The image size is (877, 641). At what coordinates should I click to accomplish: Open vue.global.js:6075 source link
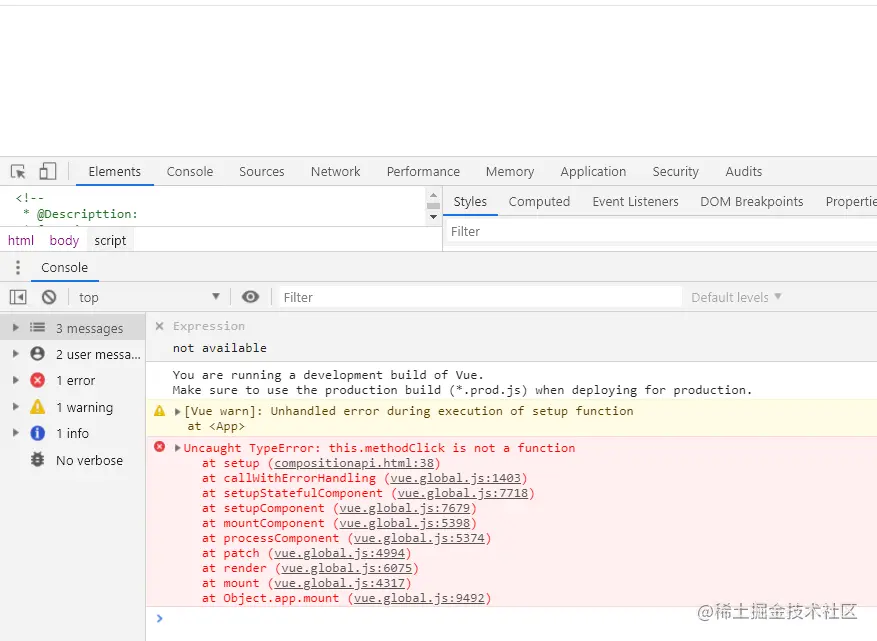click(347, 568)
